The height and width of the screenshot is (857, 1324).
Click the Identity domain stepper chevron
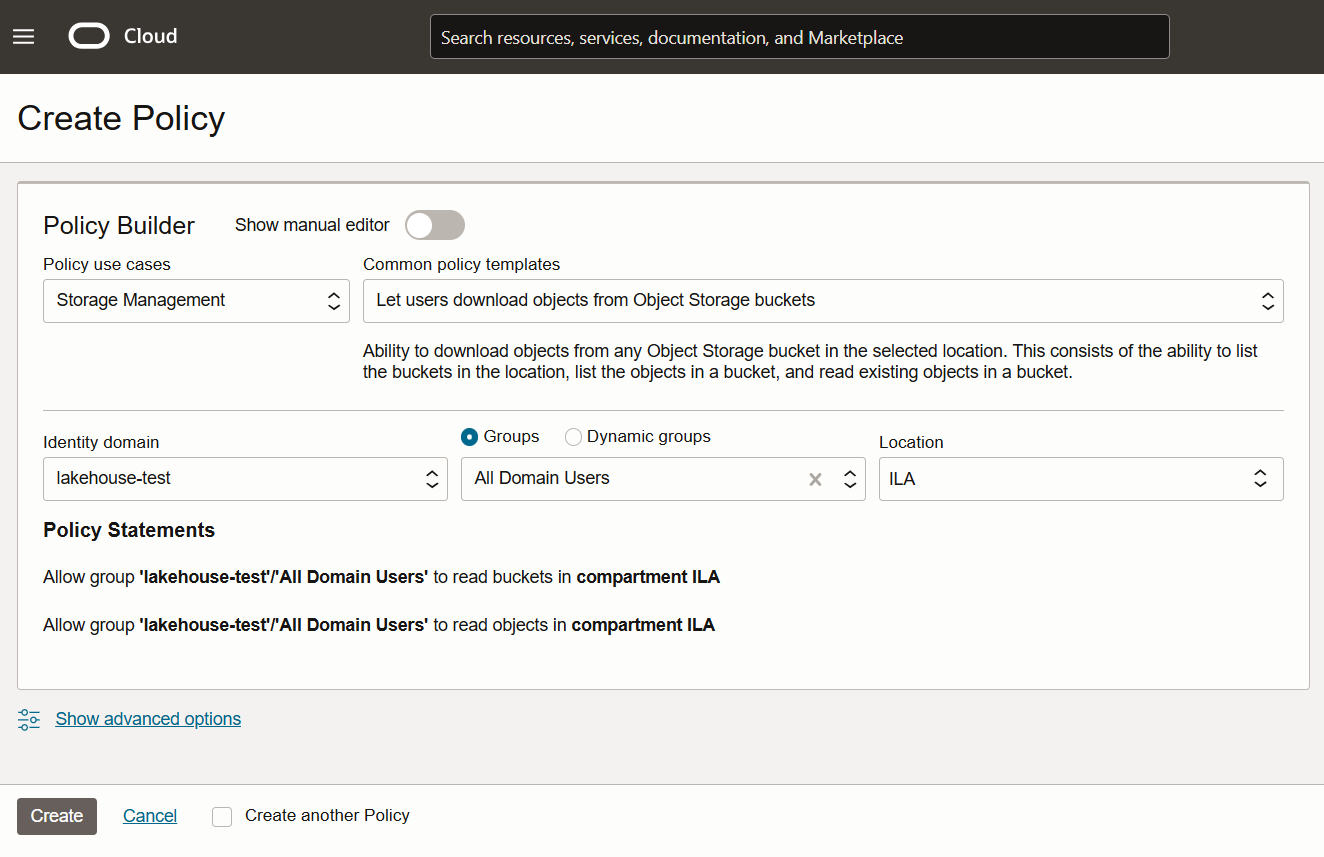(x=431, y=479)
